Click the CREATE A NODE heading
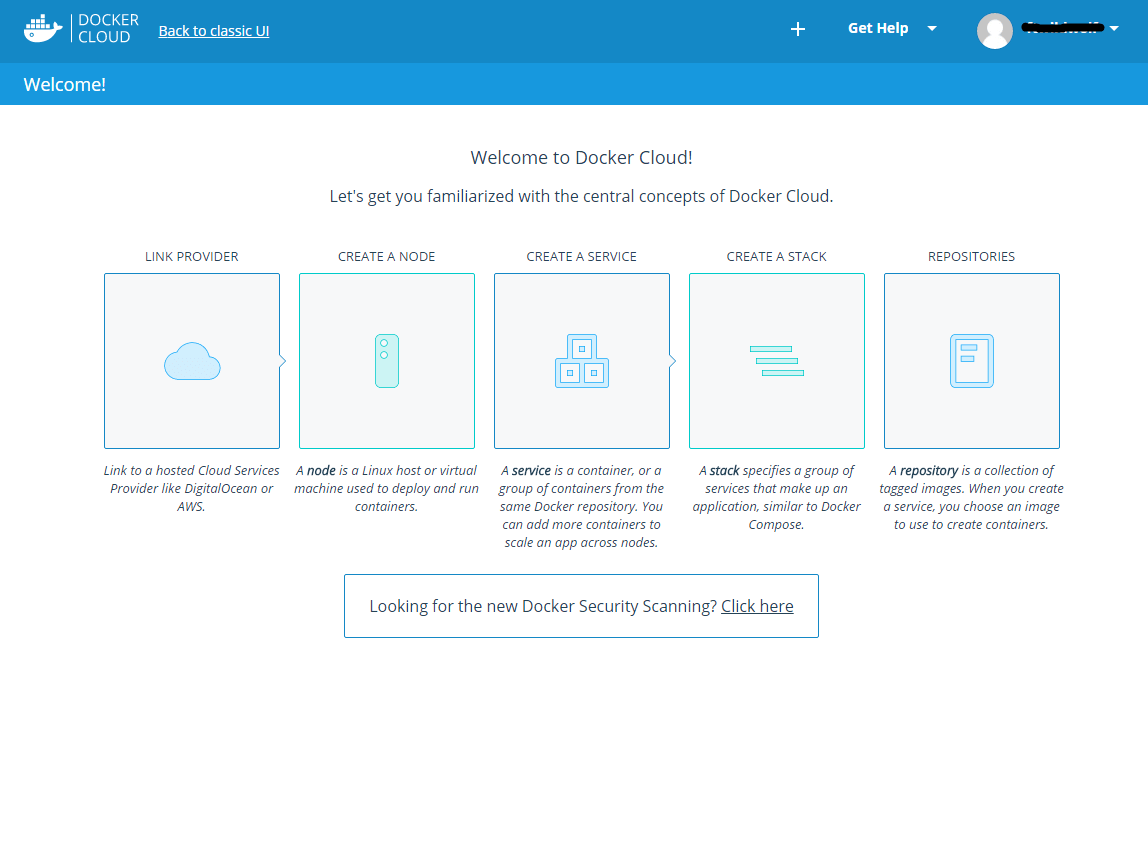This screenshot has width=1148, height=845. click(387, 256)
